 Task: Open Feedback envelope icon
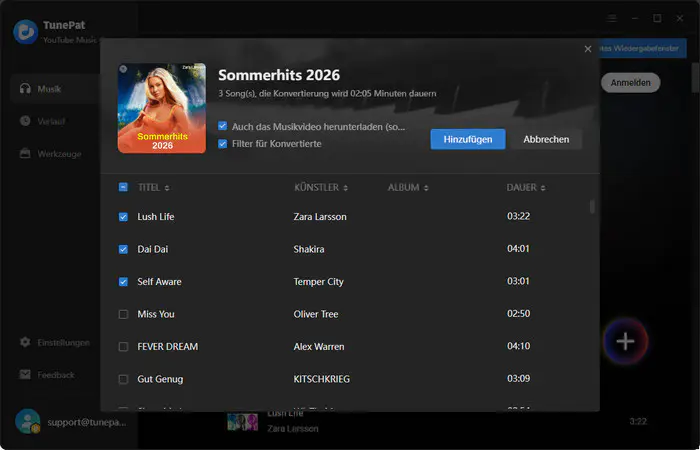25,375
